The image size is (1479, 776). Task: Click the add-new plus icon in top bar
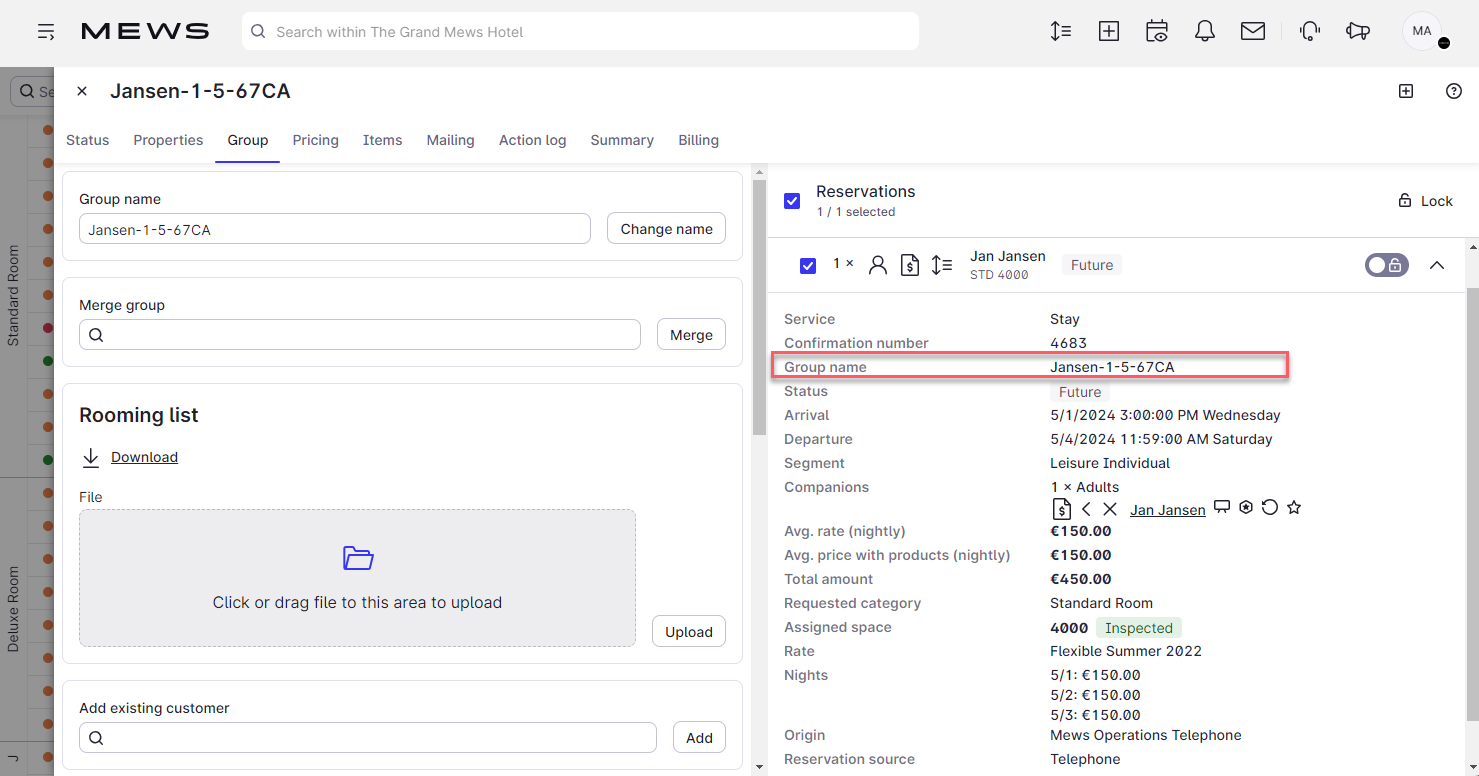1109,31
